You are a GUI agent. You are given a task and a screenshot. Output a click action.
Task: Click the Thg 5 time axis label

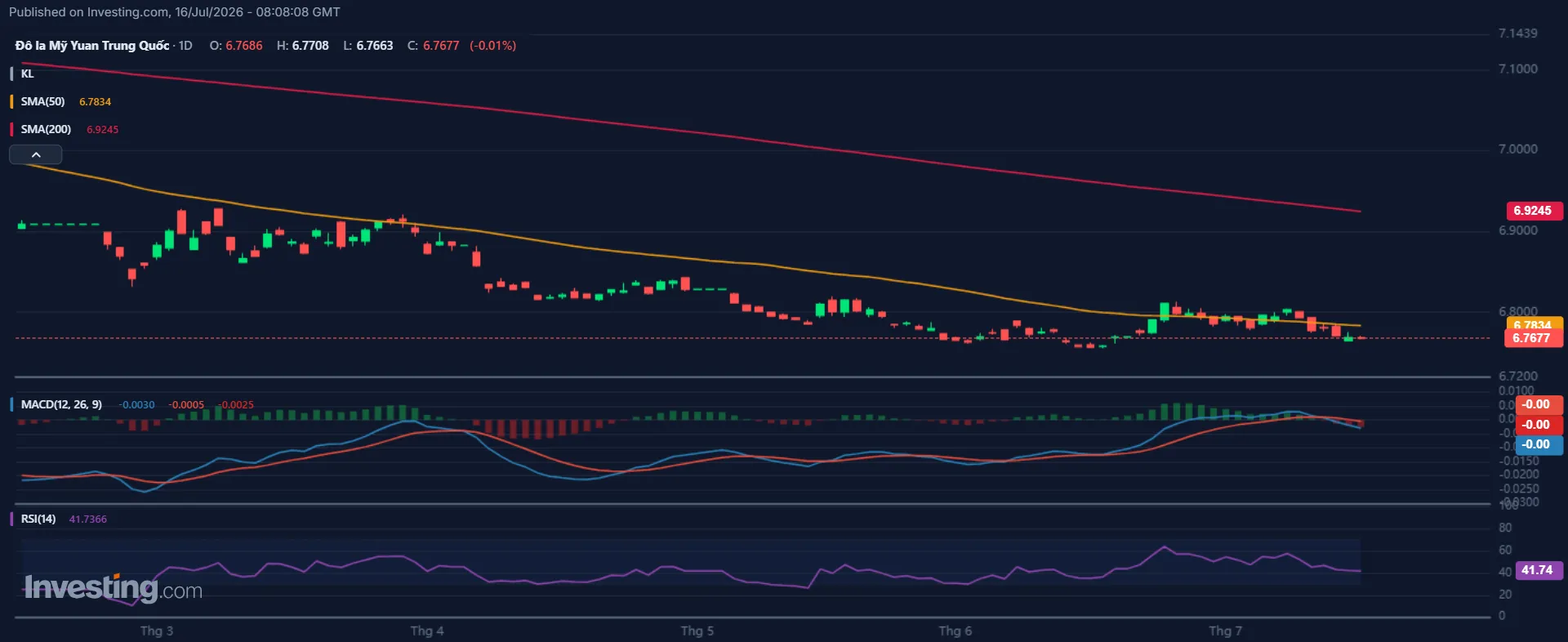[x=697, y=631]
